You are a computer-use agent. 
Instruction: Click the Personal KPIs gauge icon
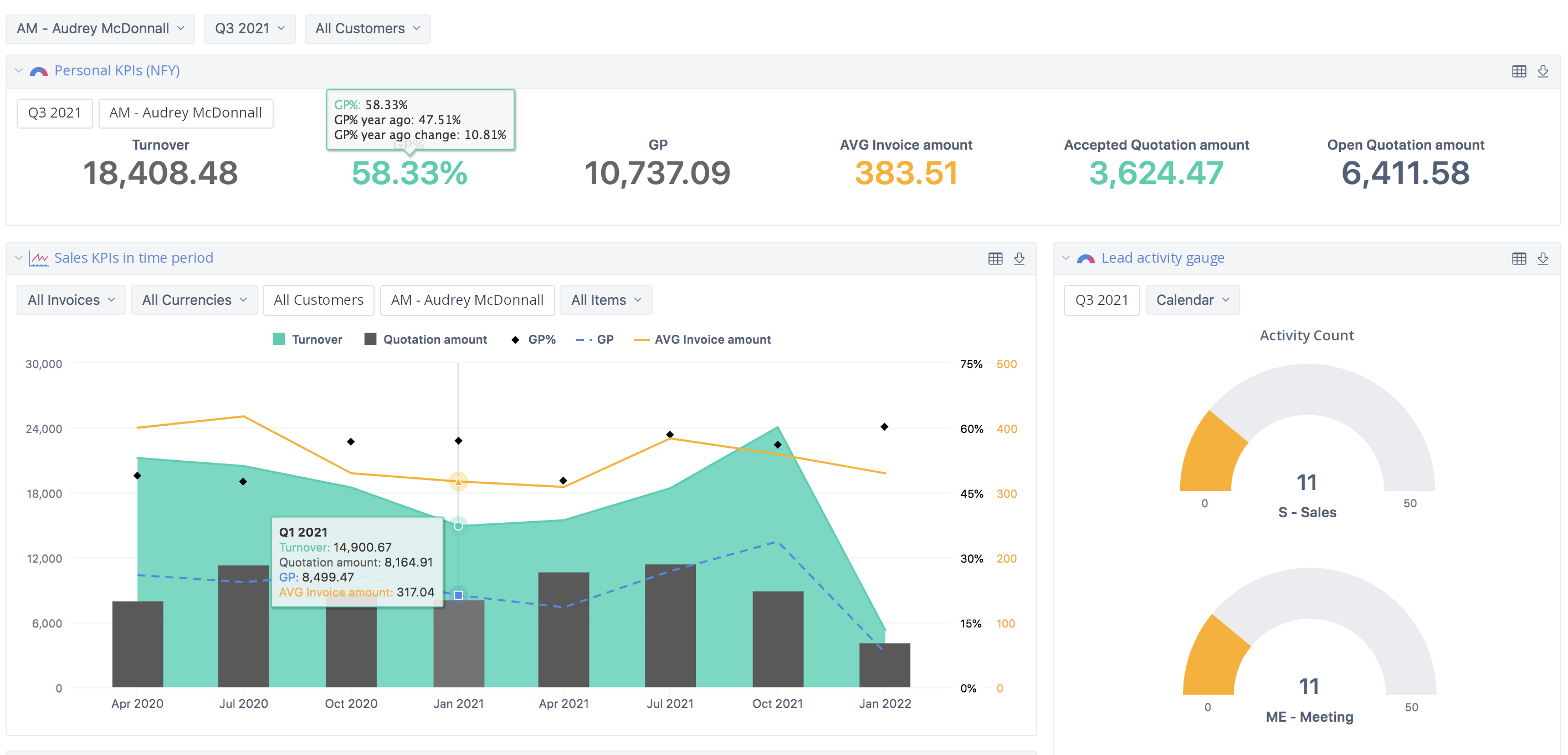(x=38, y=72)
